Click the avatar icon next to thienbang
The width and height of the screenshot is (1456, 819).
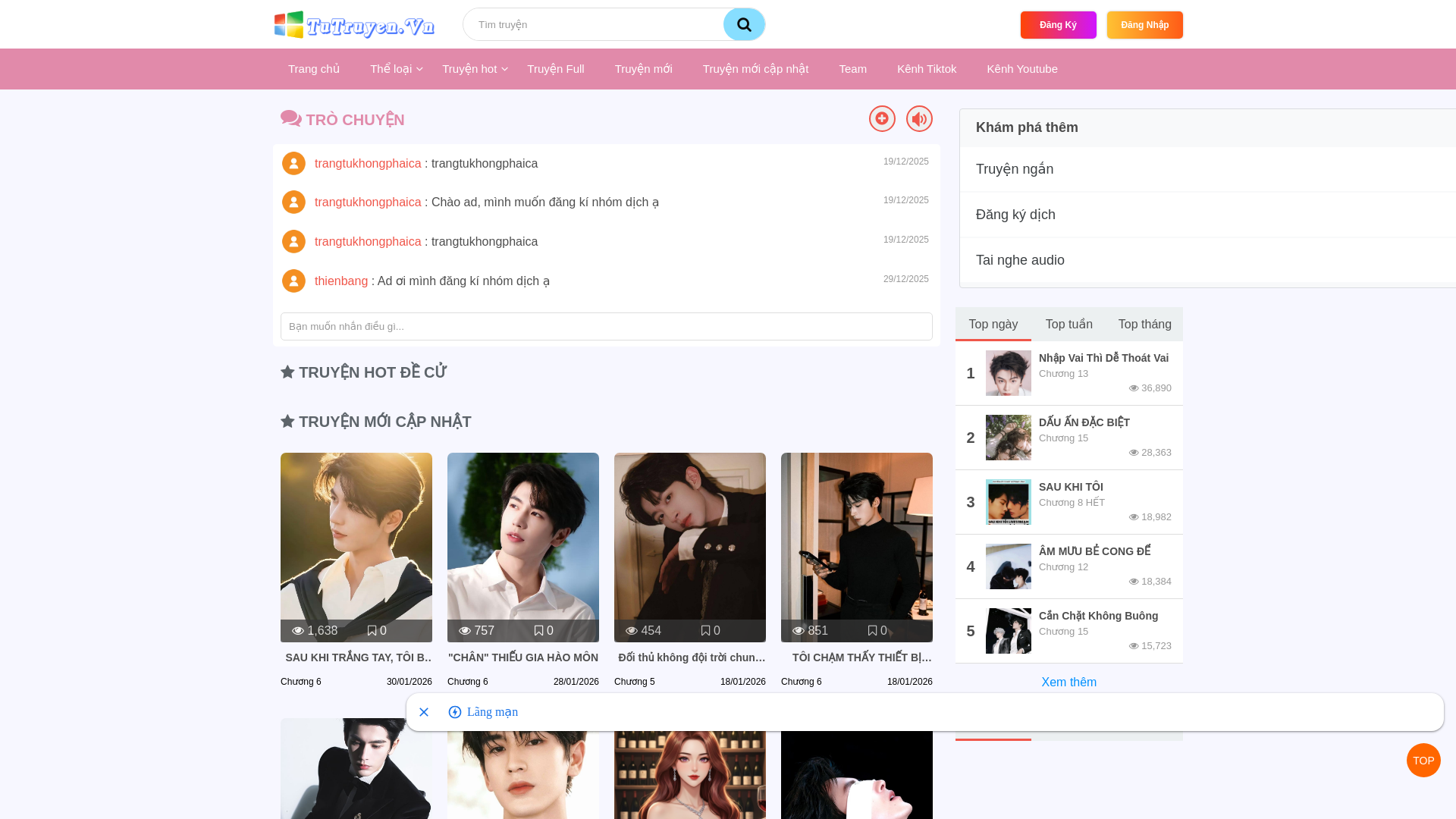pyautogui.click(x=293, y=281)
